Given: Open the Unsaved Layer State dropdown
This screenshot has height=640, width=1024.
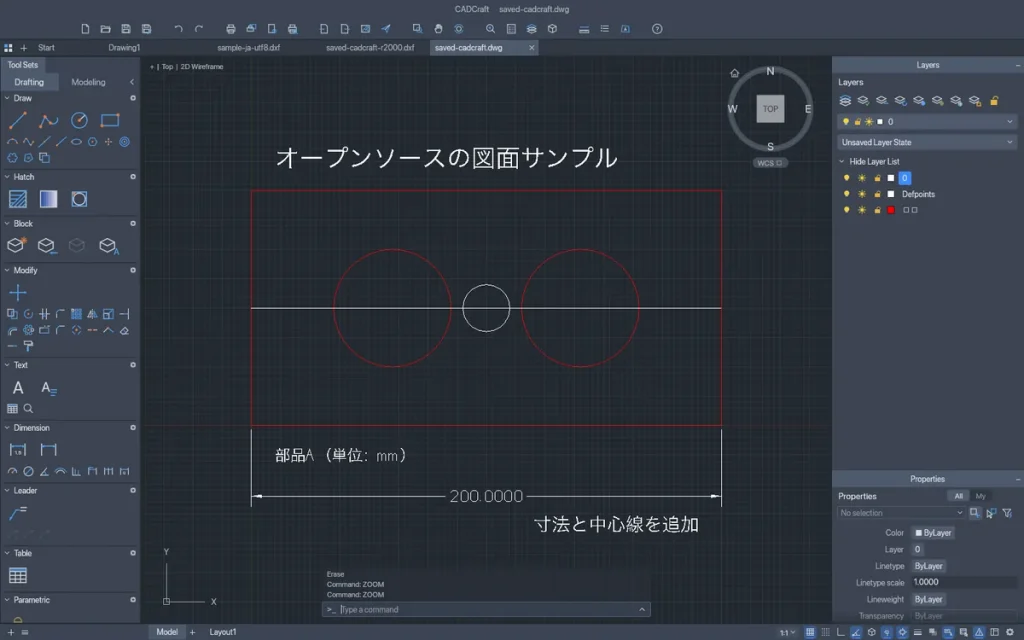Looking at the screenshot, I should click(x=927, y=142).
